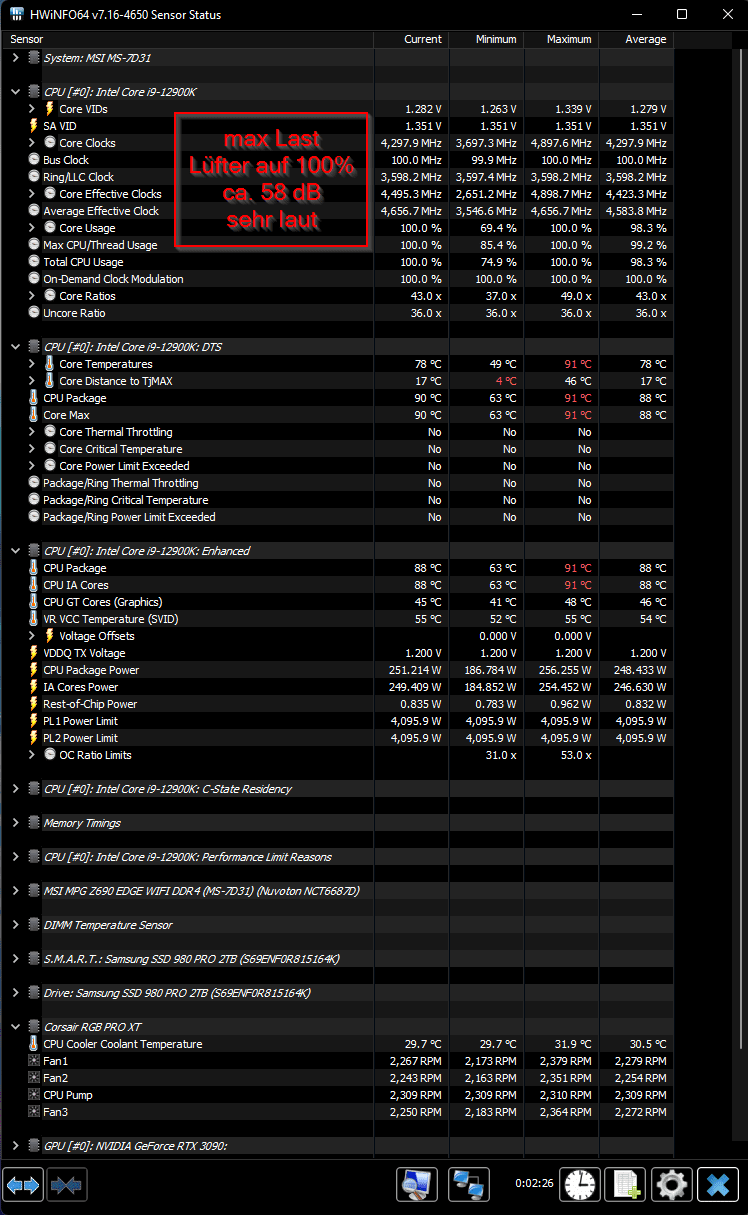Close sensor window with blue X button

pyautogui.click(x=718, y=1185)
